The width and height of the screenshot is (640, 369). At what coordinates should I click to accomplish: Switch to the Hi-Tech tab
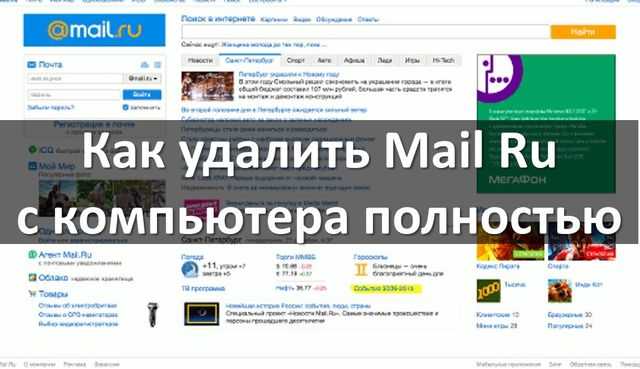coord(443,60)
